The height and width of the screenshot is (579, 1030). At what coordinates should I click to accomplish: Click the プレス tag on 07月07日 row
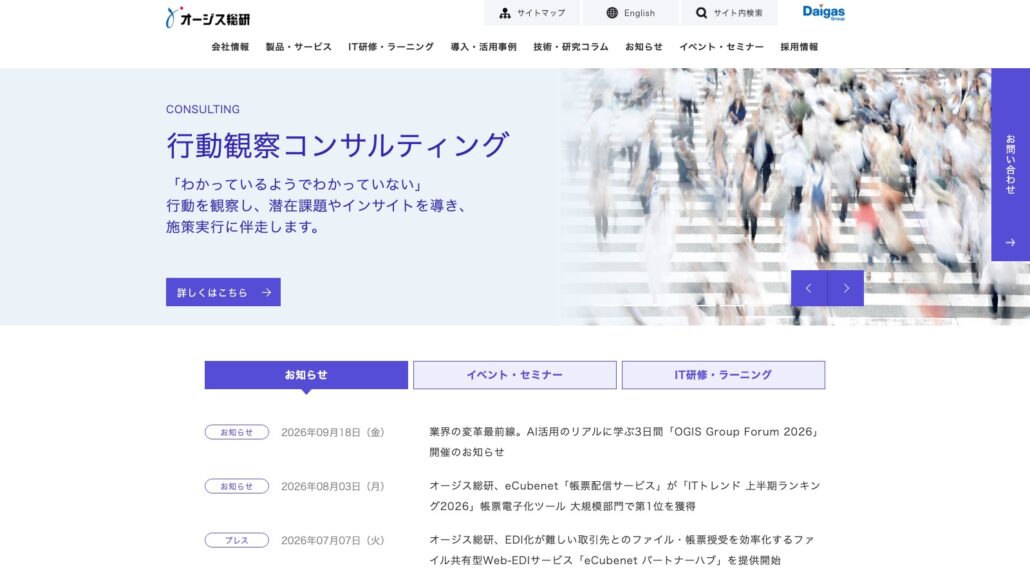[236, 540]
